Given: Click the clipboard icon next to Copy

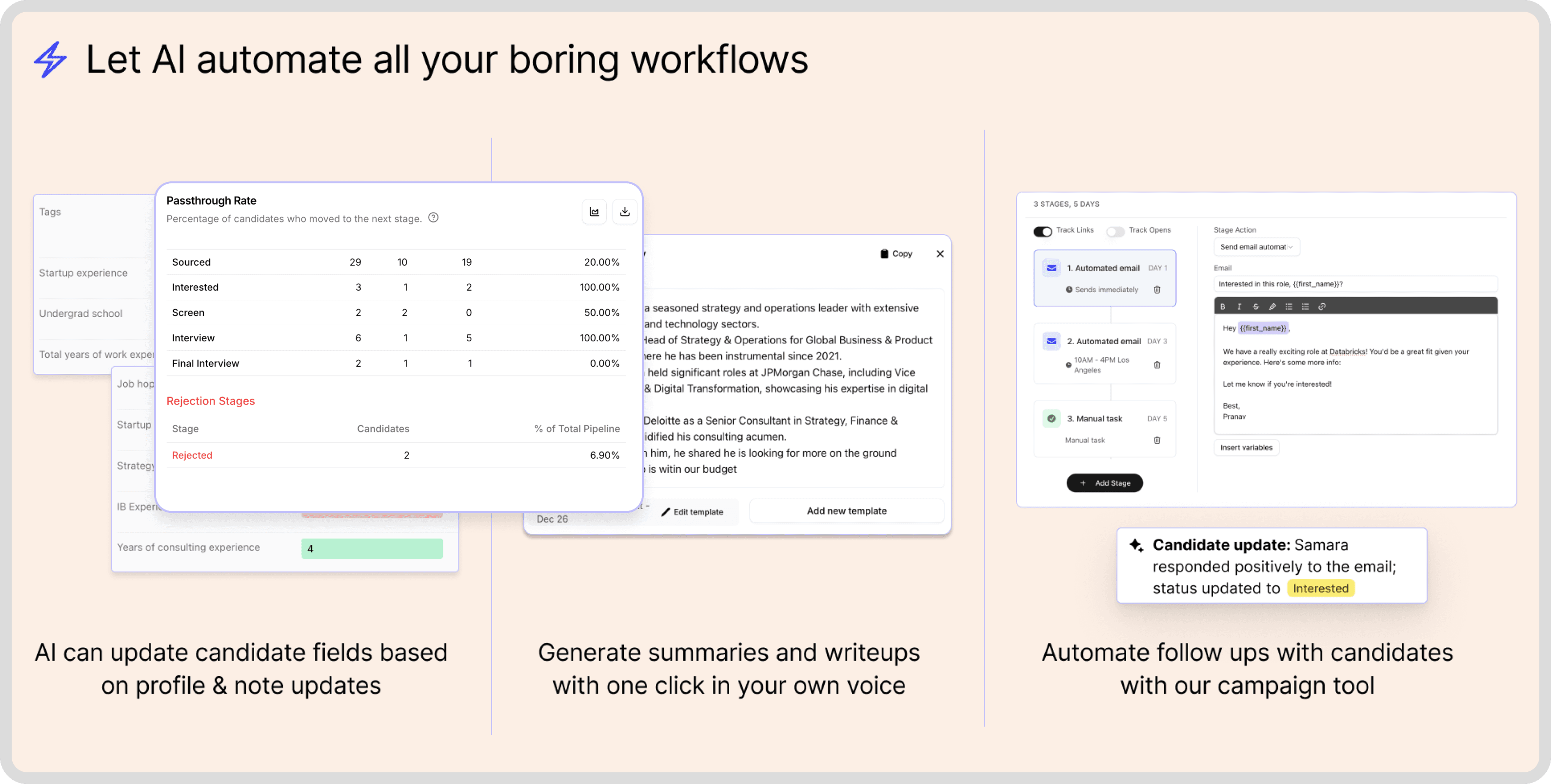Looking at the screenshot, I should pos(884,254).
